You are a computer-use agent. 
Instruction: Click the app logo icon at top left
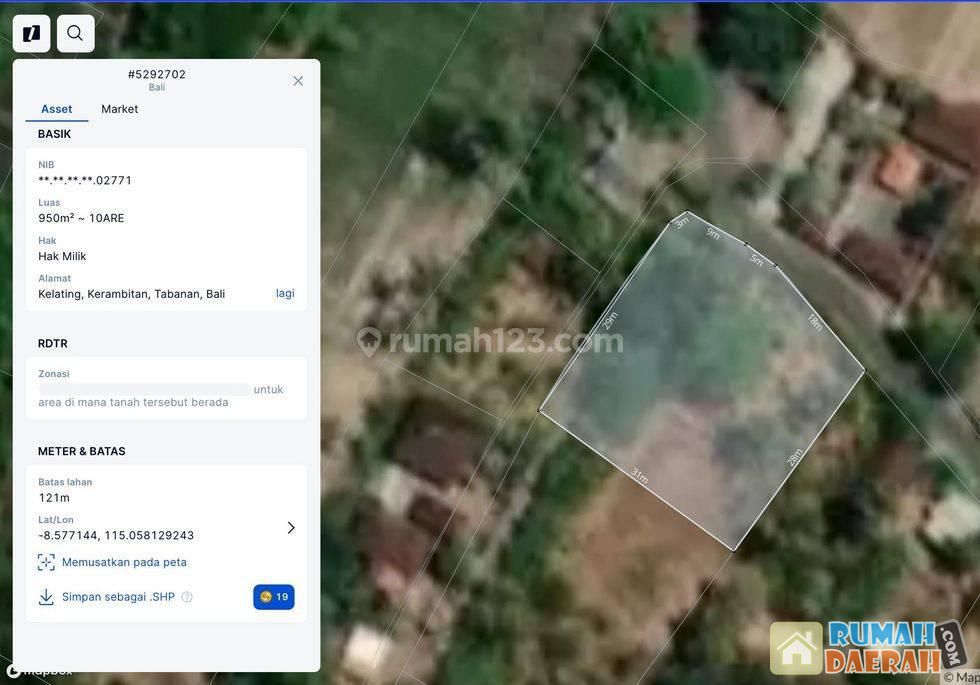pos(31,33)
